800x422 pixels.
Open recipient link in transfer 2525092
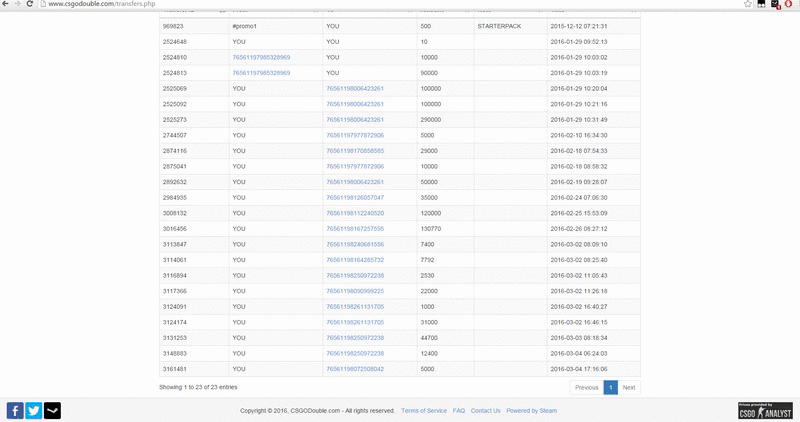pyautogui.click(x=355, y=104)
